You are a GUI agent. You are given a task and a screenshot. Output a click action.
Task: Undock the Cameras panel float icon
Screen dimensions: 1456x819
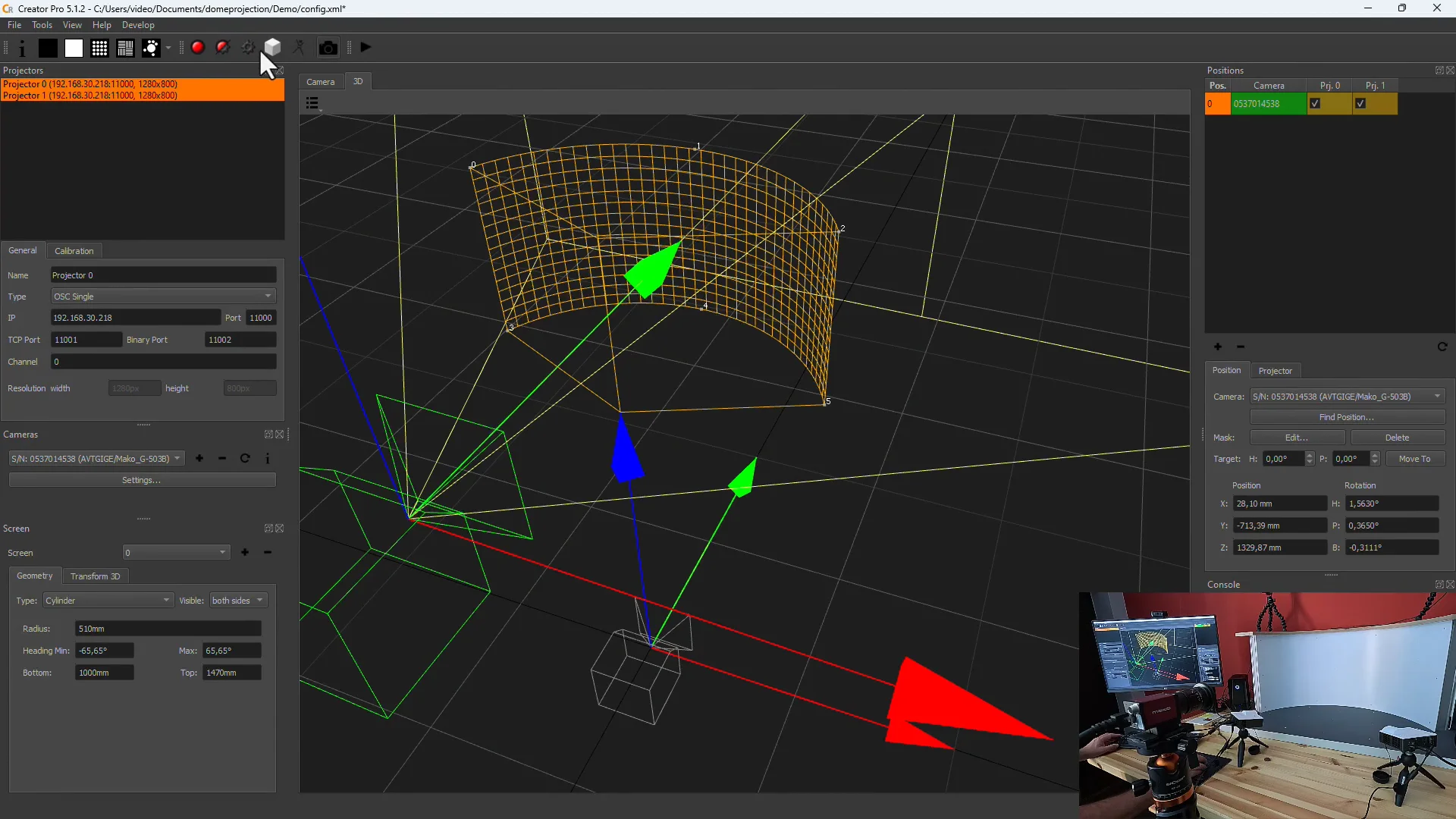point(268,435)
